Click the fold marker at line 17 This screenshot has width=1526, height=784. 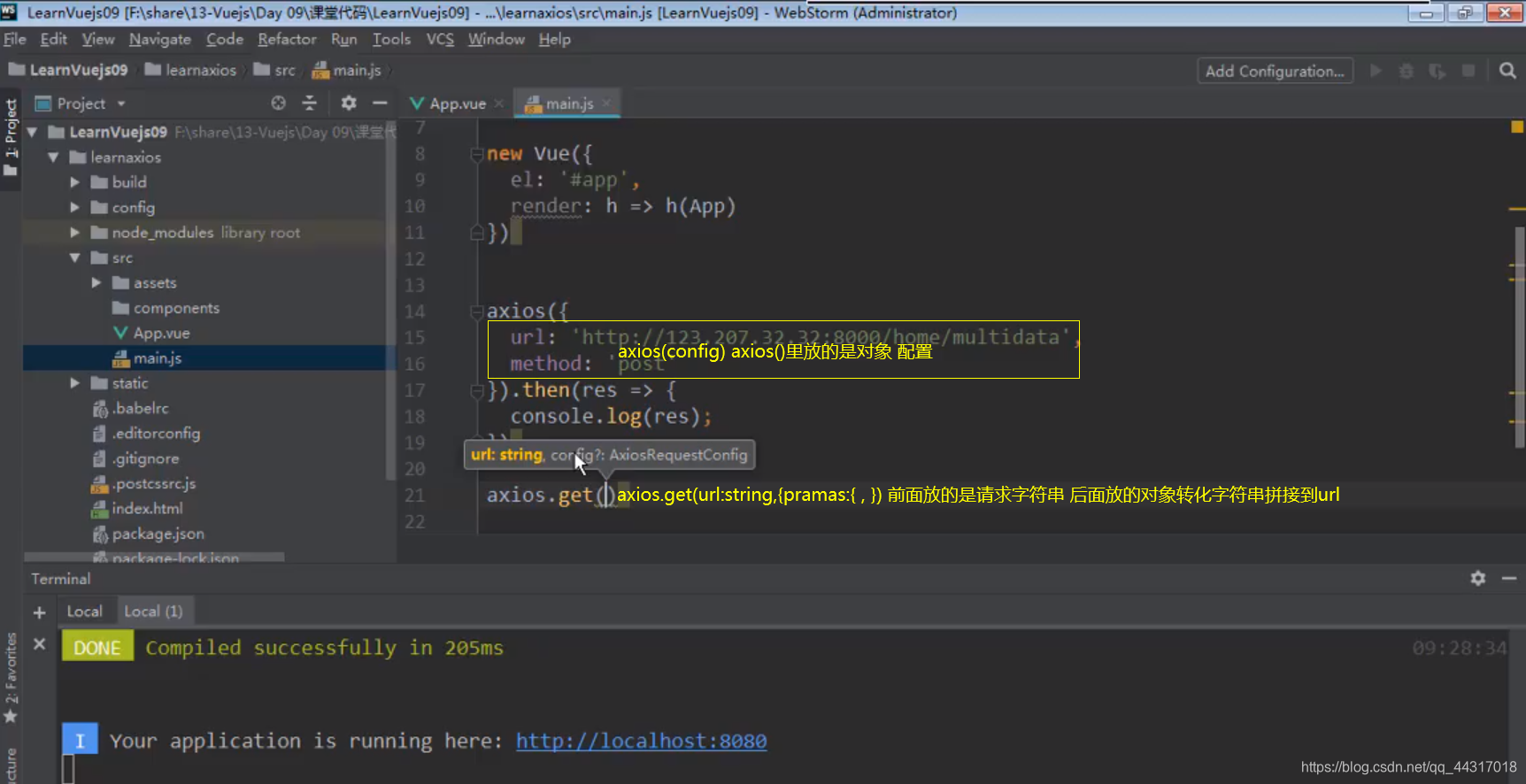click(x=477, y=390)
